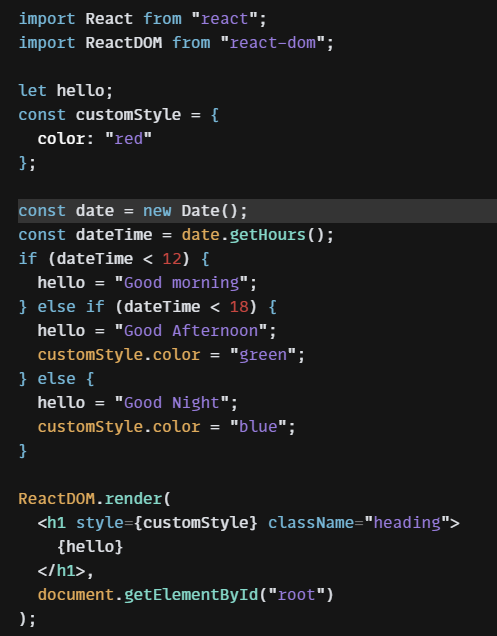Select the "red" color value

click(x=128, y=139)
